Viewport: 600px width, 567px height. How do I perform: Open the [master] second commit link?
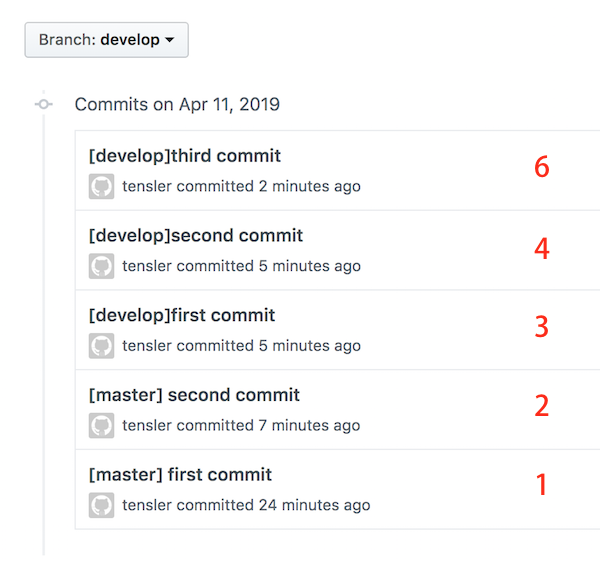pyautogui.click(x=194, y=395)
